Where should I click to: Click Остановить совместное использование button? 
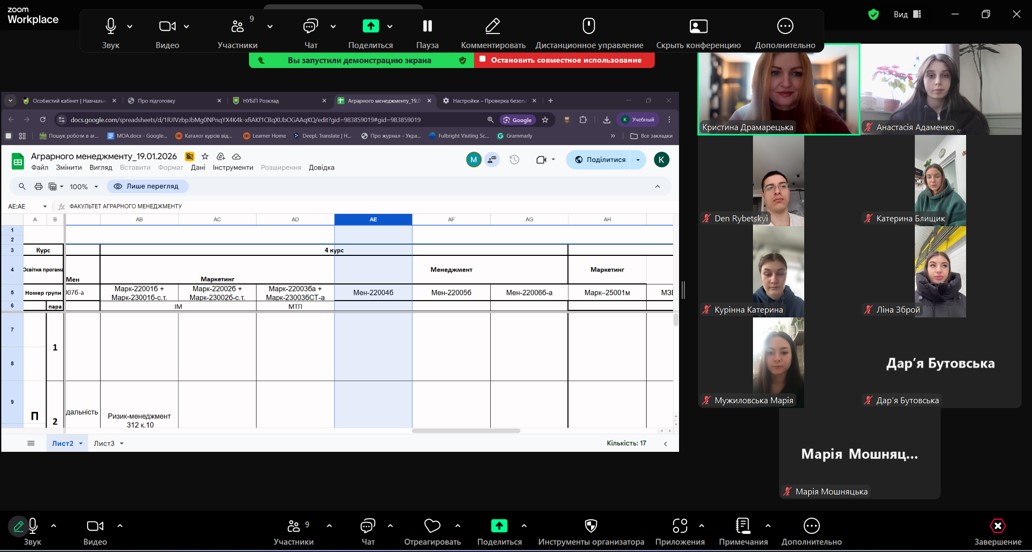[565, 60]
